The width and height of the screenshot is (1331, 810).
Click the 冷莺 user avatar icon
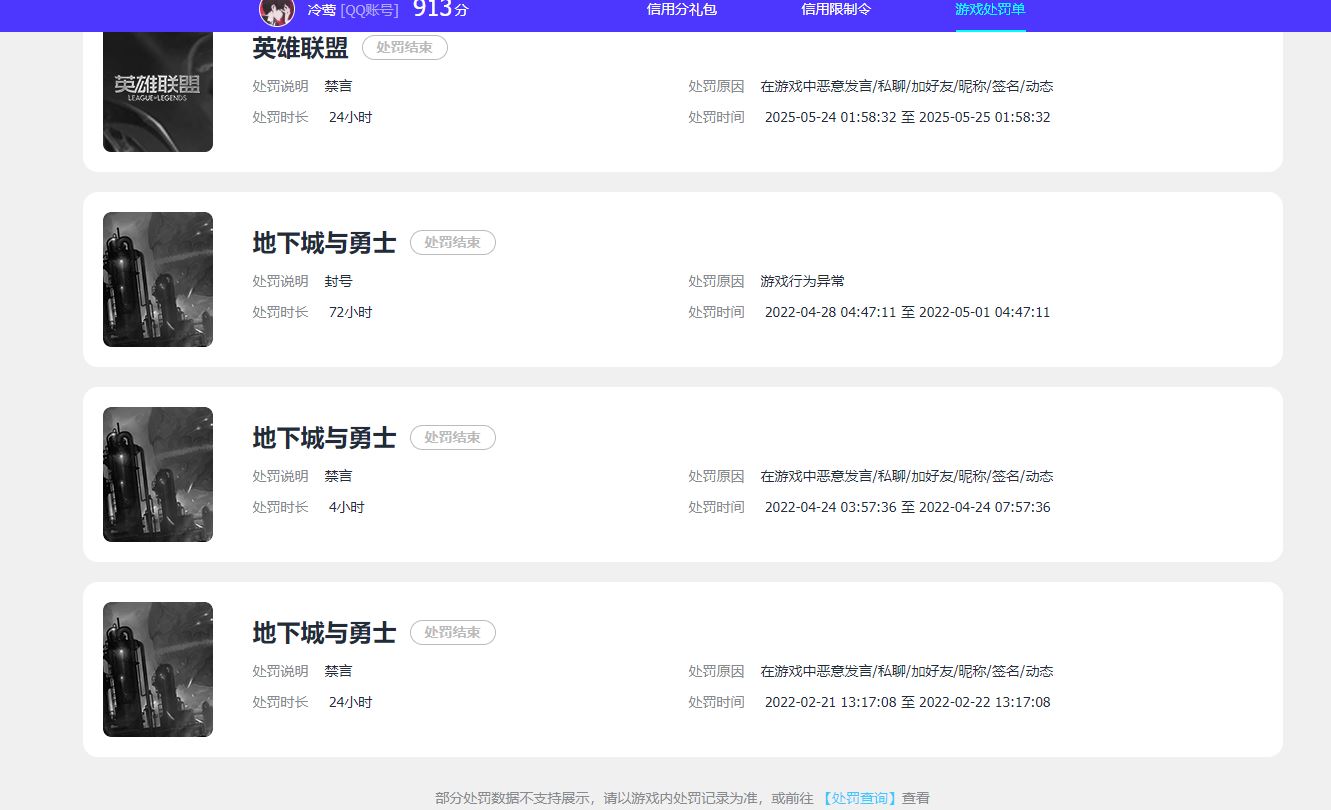[277, 13]
